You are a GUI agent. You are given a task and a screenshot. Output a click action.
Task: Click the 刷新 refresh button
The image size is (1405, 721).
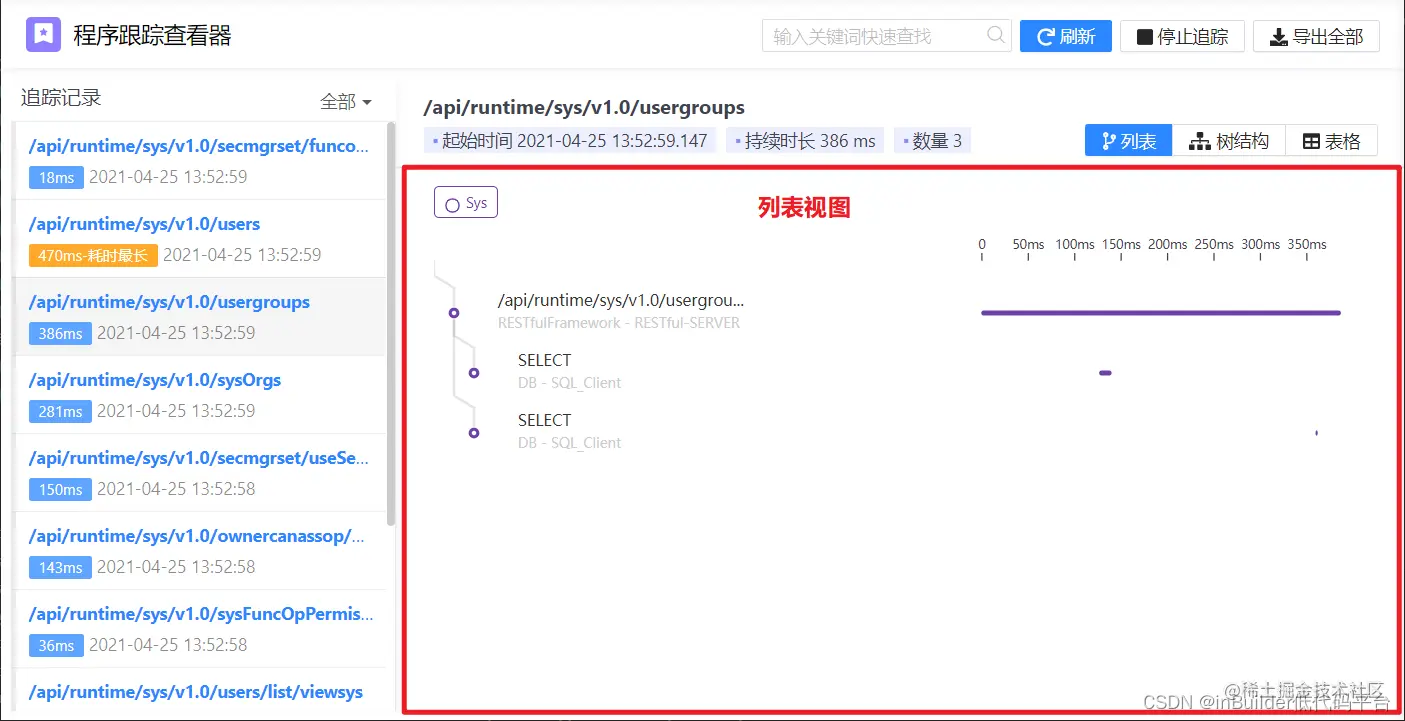click(1066, 36)
